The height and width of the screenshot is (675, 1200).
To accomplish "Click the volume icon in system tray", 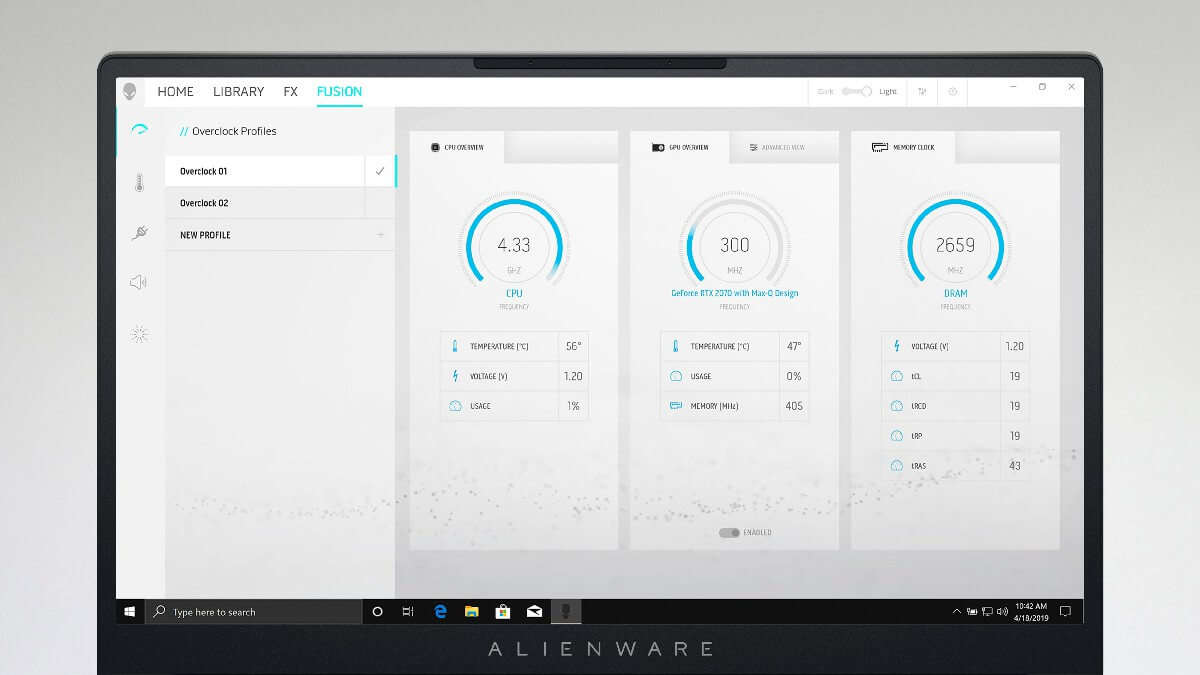I will (1003, 611).
